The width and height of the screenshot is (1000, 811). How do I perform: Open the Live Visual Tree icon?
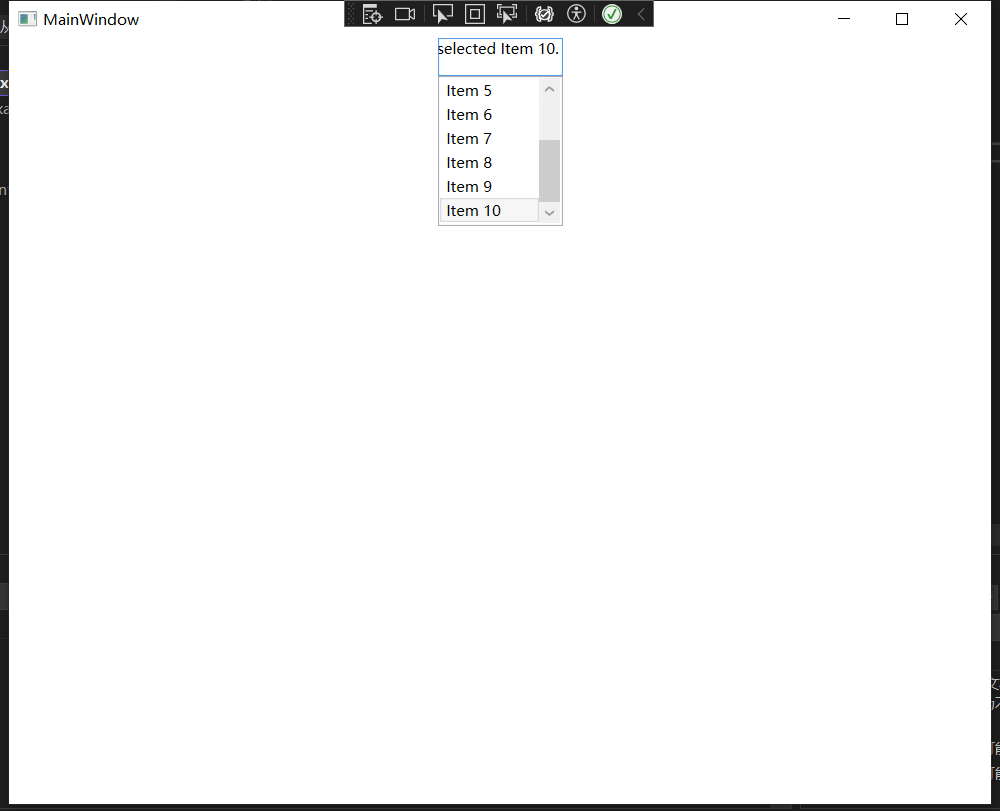(x=372, y=14)
